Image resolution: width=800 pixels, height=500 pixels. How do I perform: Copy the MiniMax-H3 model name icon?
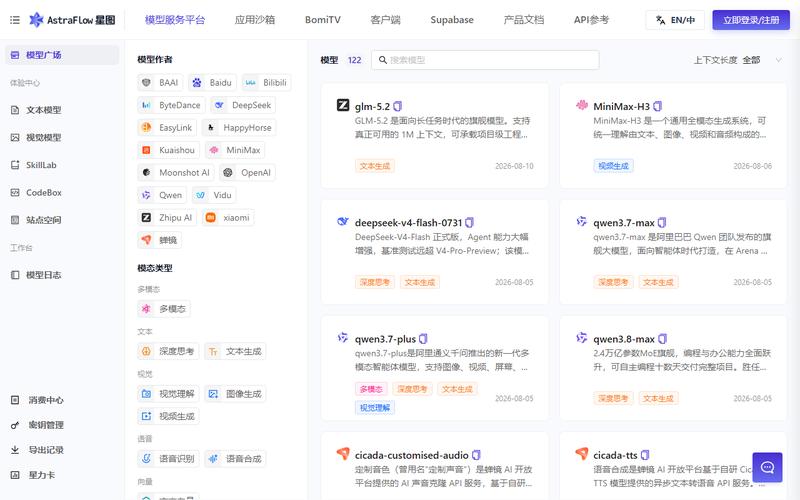(x=658, y=106)
